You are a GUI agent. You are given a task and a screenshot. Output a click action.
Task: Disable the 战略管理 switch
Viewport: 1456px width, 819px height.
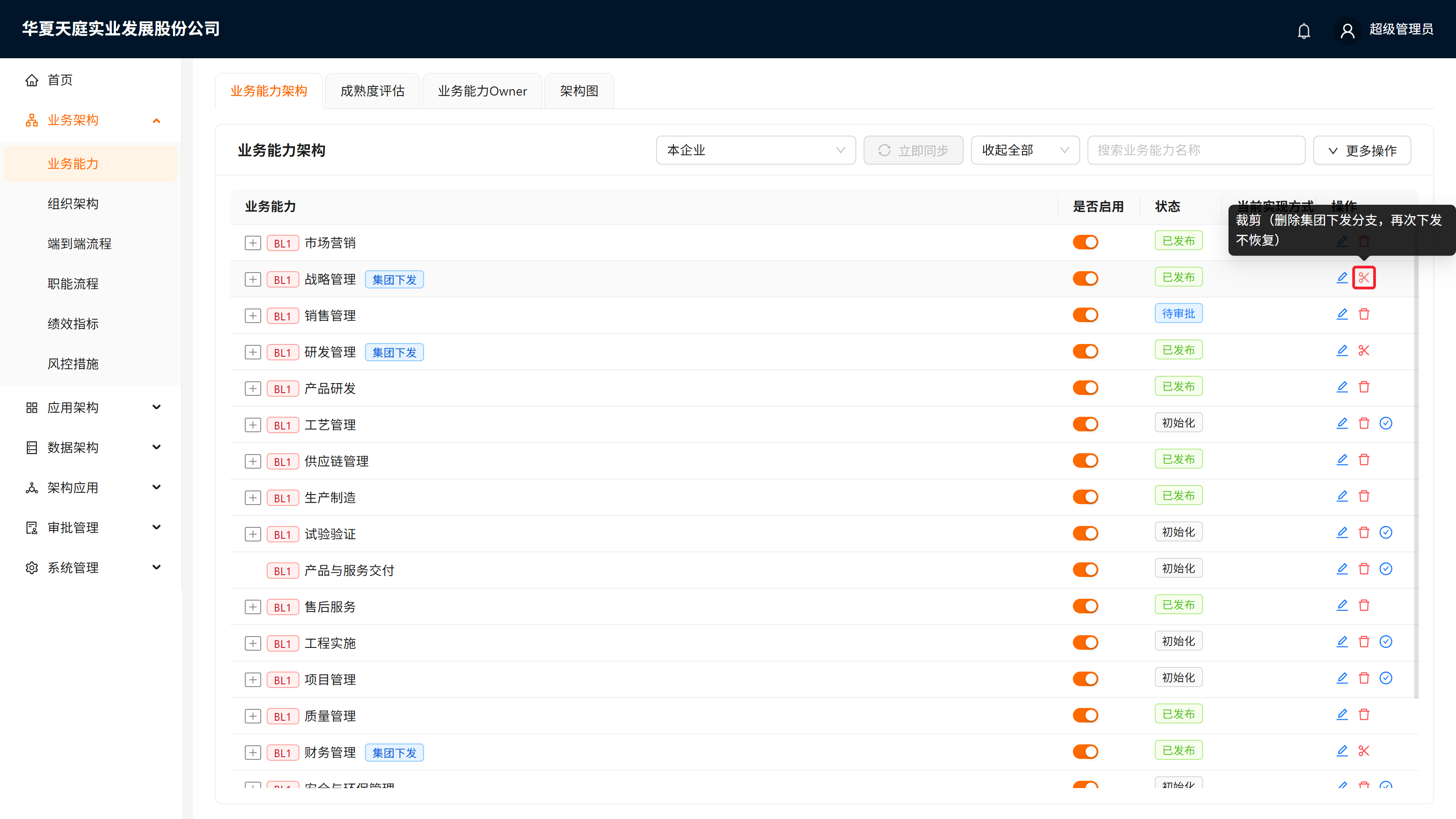pos(1085,278)
